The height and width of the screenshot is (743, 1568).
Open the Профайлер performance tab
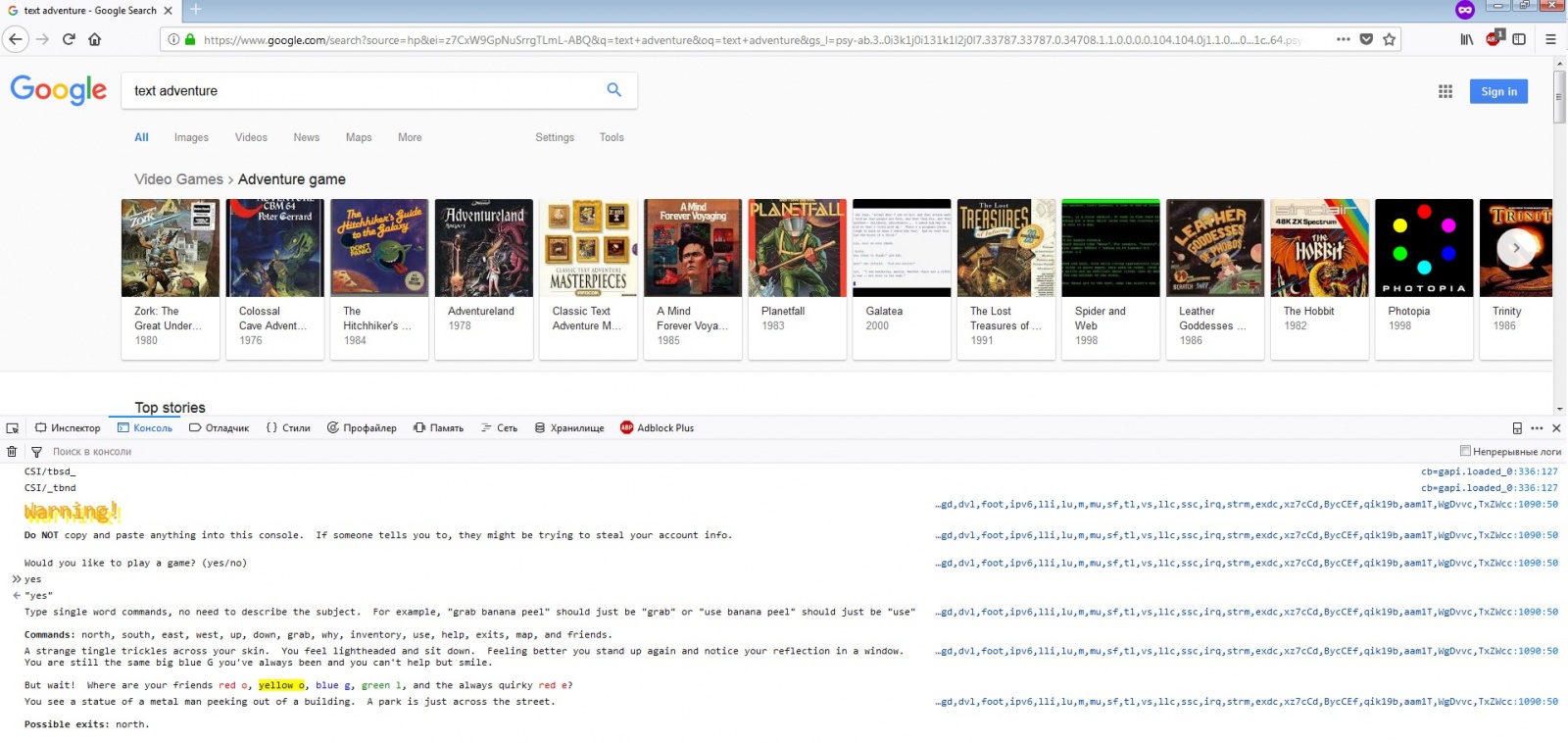(362, 428)
